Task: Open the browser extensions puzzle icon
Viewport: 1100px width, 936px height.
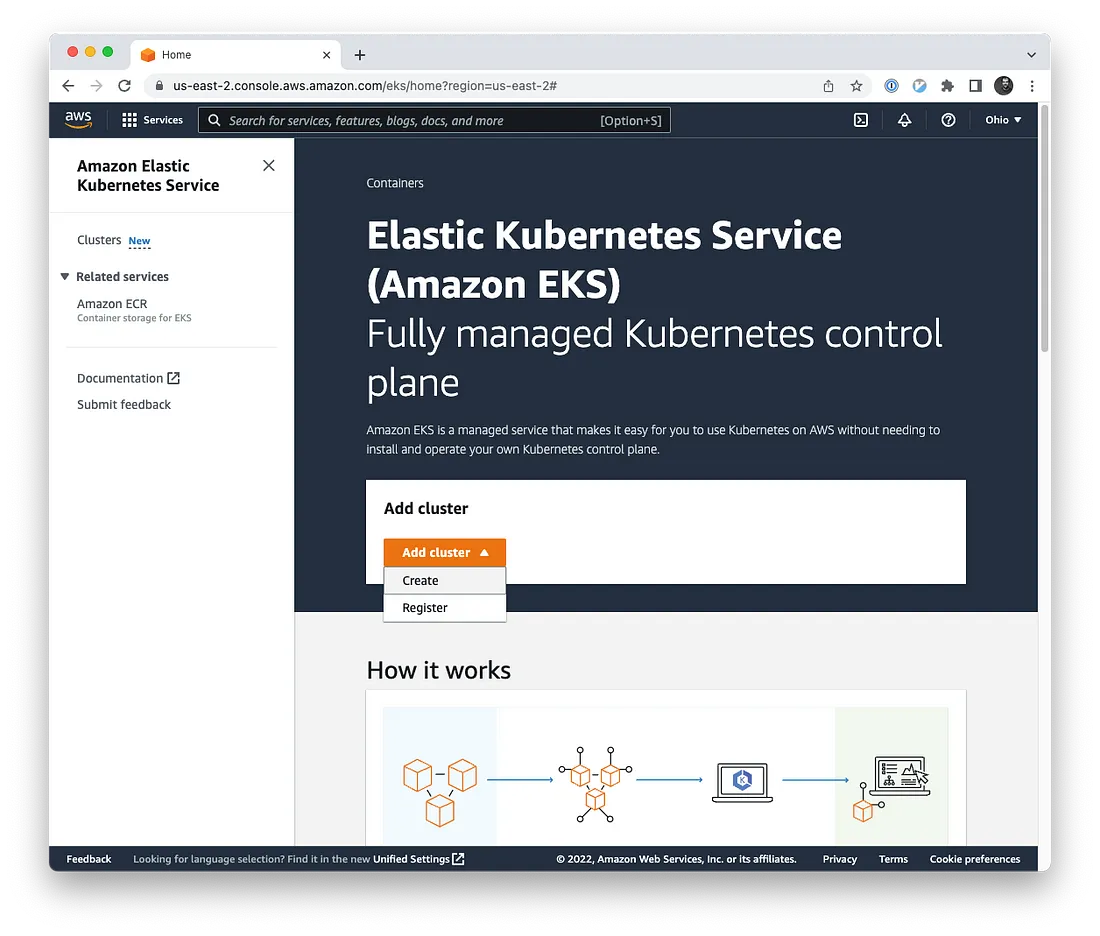Action: point(947,86)
